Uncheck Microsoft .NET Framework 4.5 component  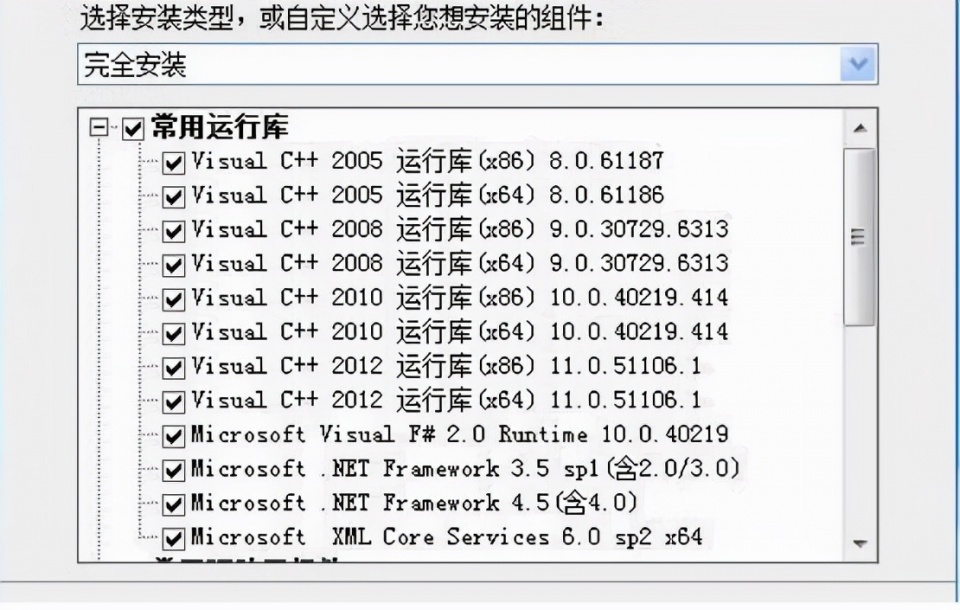(173, 505)
